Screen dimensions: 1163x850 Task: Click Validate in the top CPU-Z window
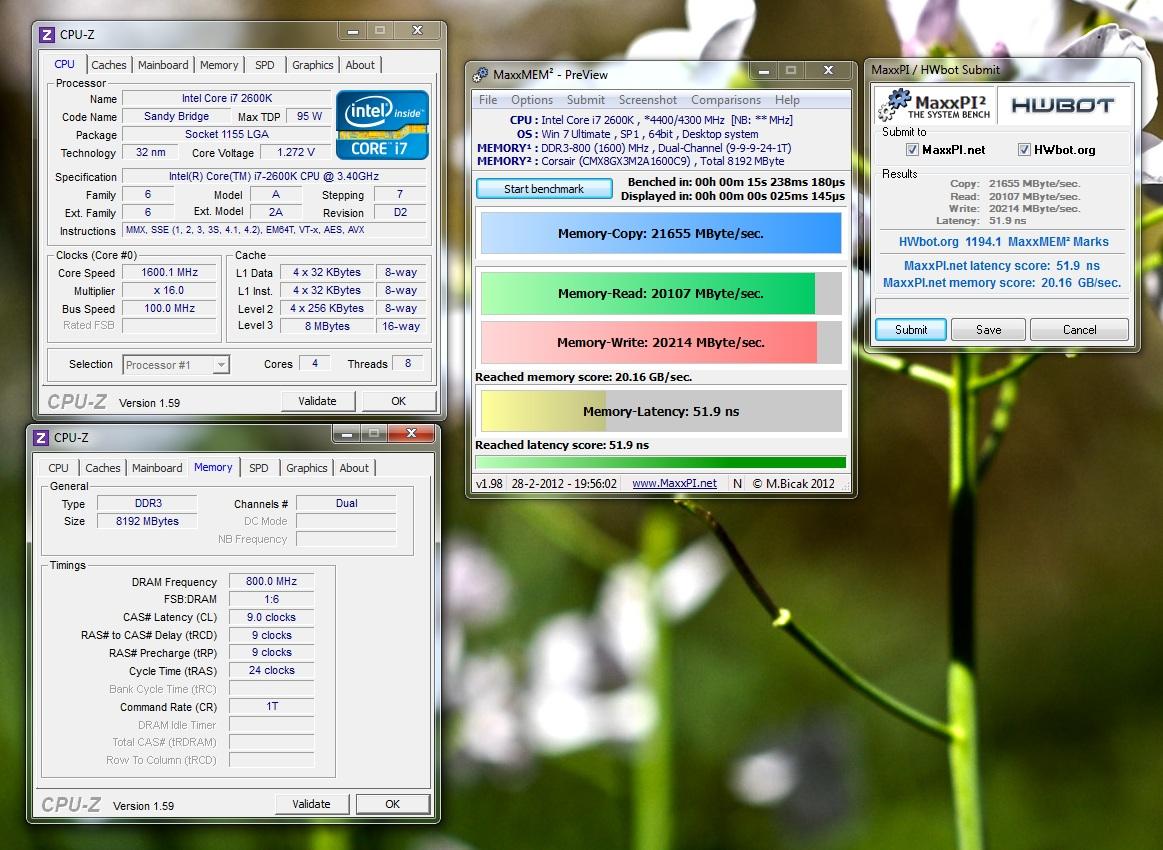pyautogui.click(x=317, y=401)
